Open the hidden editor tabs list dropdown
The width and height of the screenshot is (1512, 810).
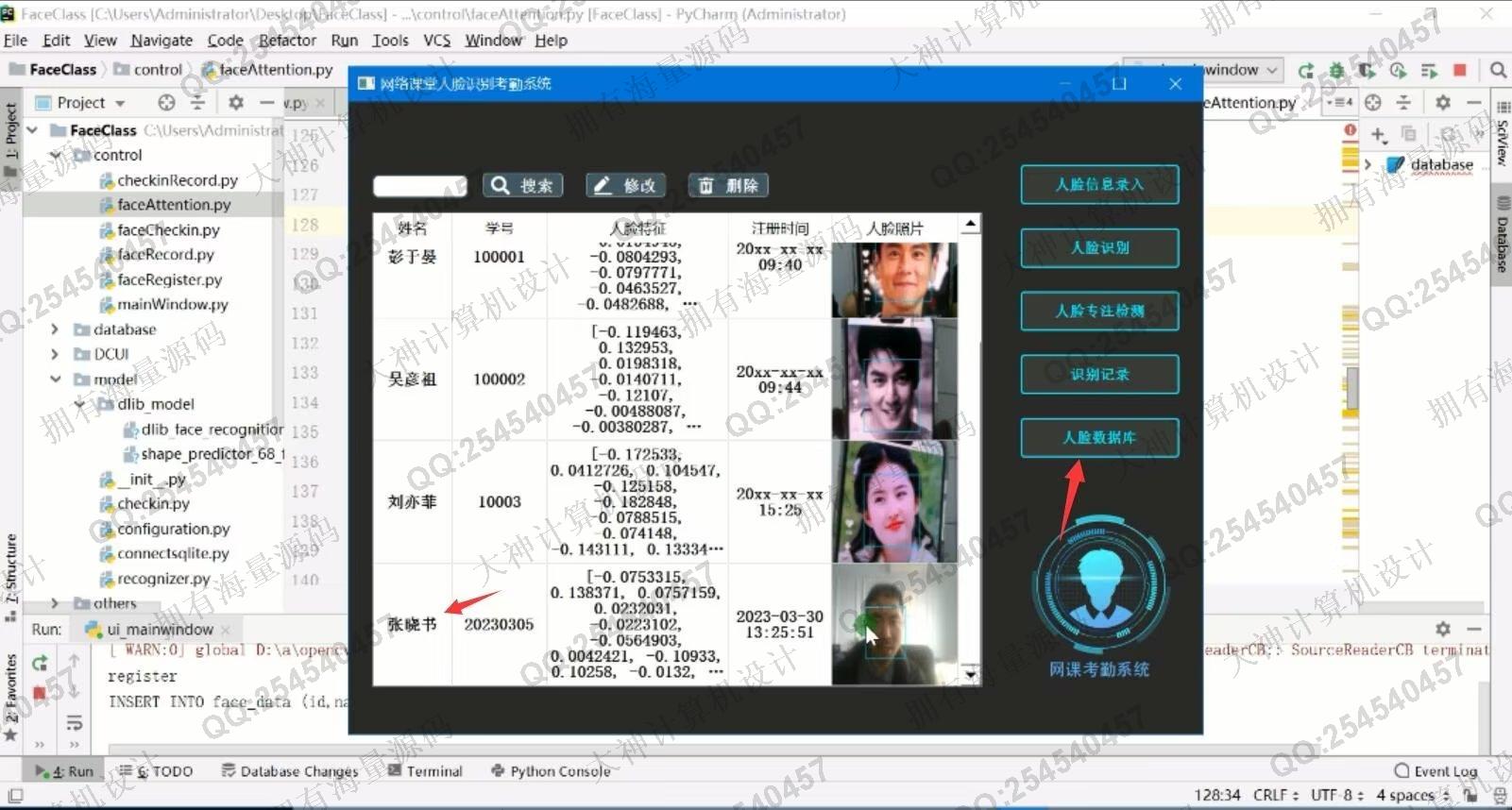coord(1340,102)
